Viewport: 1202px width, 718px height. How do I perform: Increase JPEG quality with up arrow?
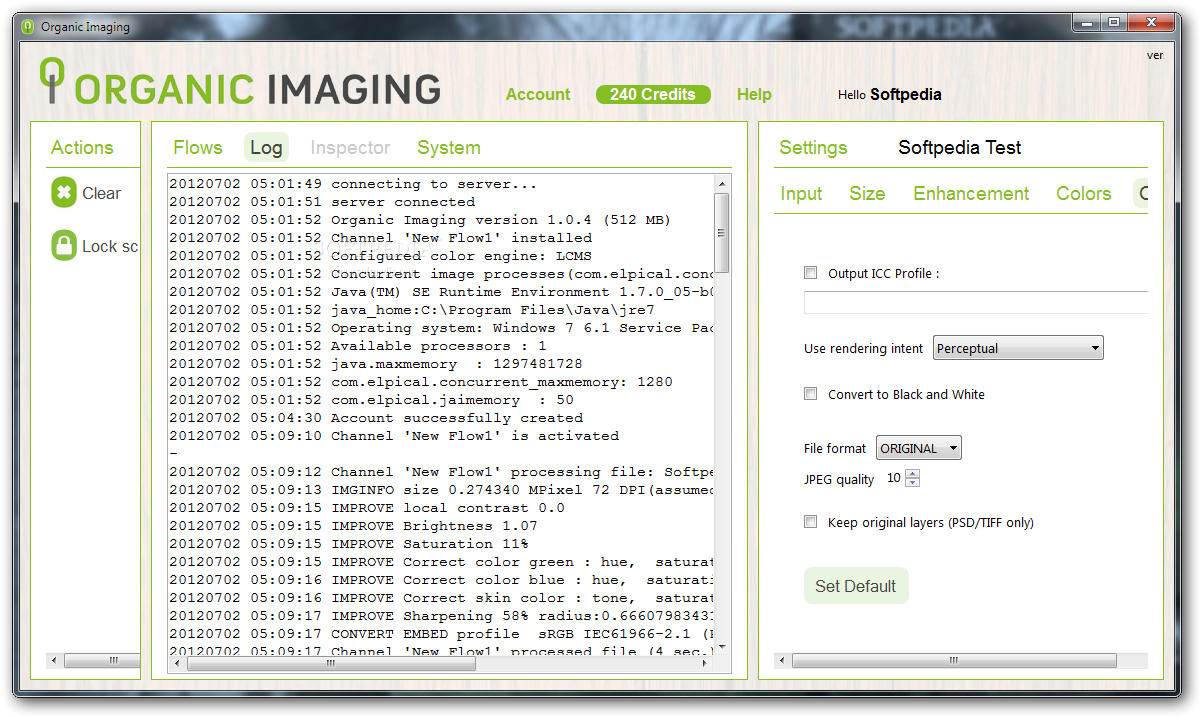click(x=912, y=474)
